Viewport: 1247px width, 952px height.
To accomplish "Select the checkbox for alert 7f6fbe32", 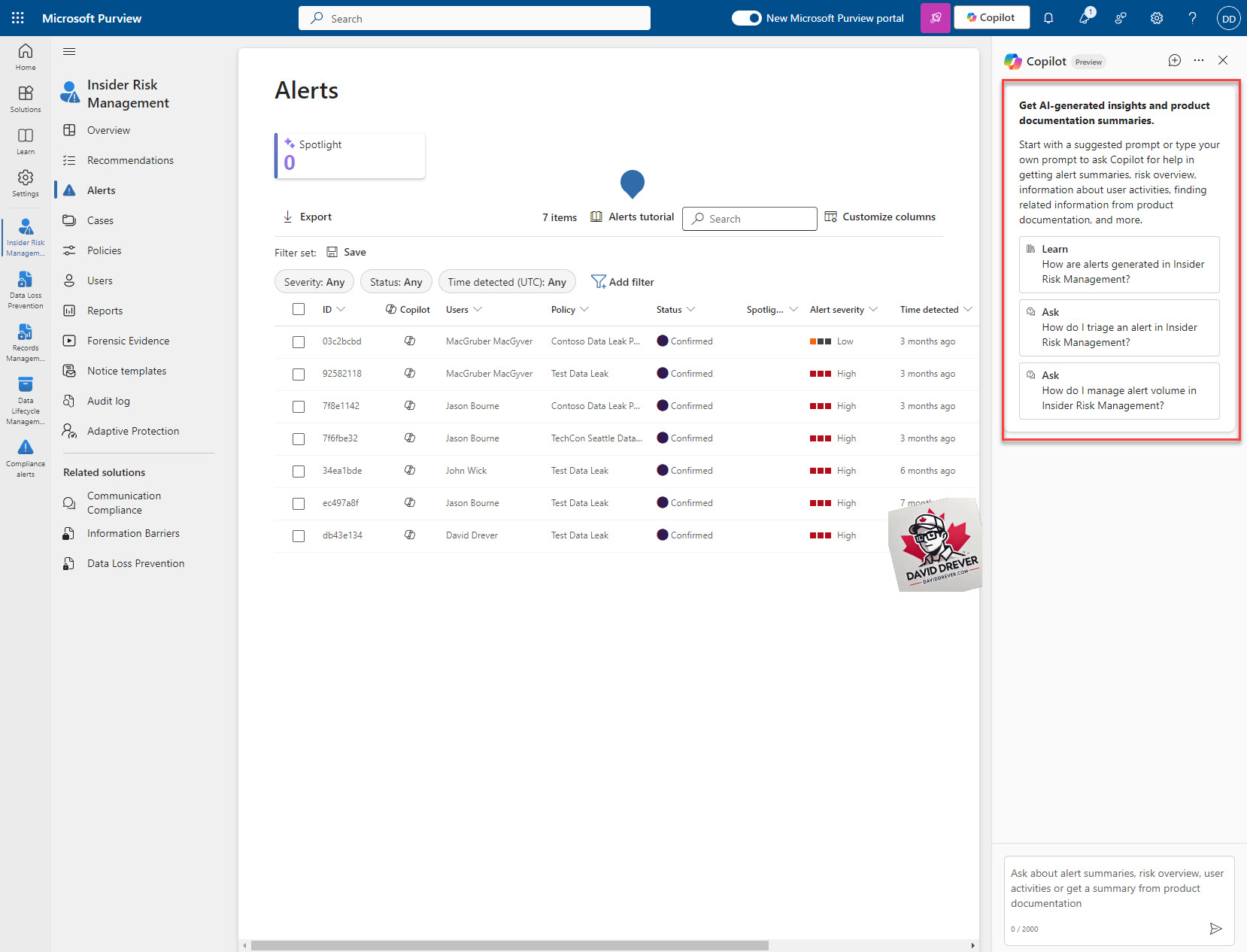I will pyautogui.click(x=299, y=439).
